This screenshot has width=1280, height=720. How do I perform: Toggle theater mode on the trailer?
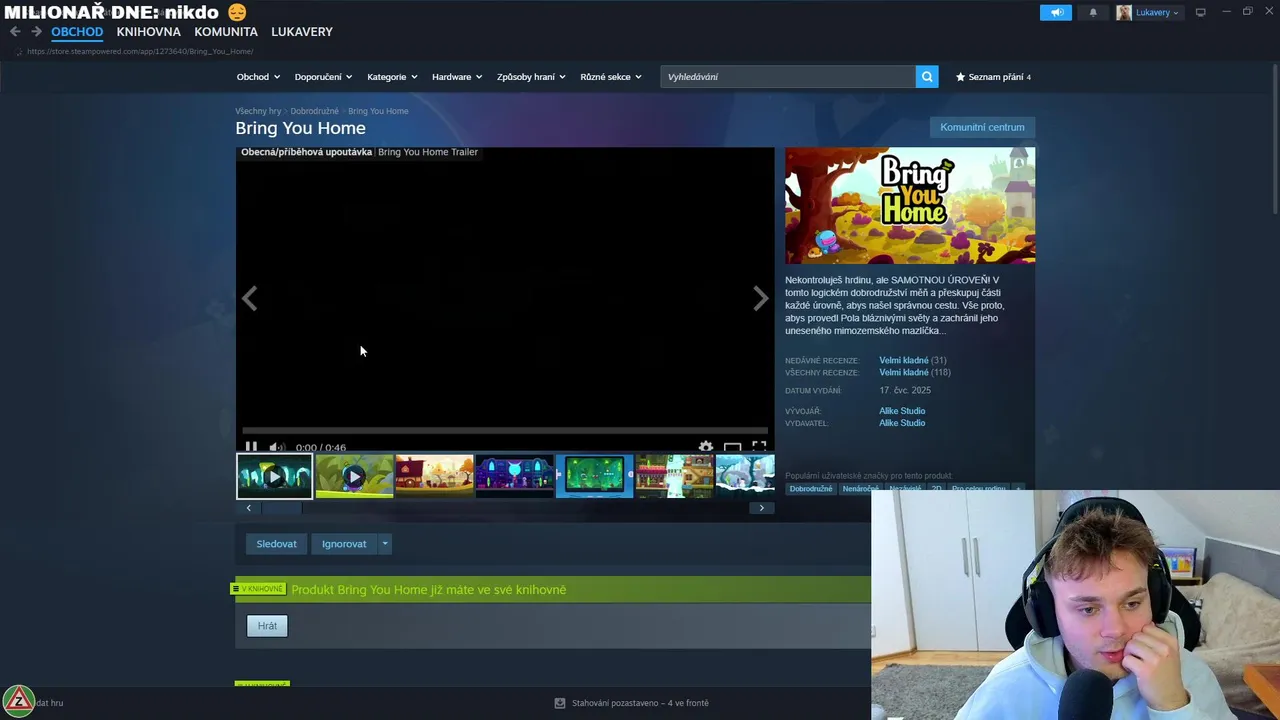pyautogui.click(x=733, y=447)
